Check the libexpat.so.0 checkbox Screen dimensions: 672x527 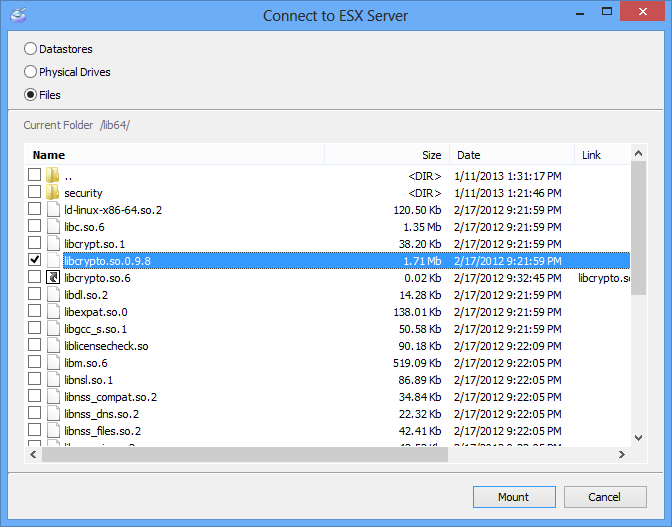34,311
